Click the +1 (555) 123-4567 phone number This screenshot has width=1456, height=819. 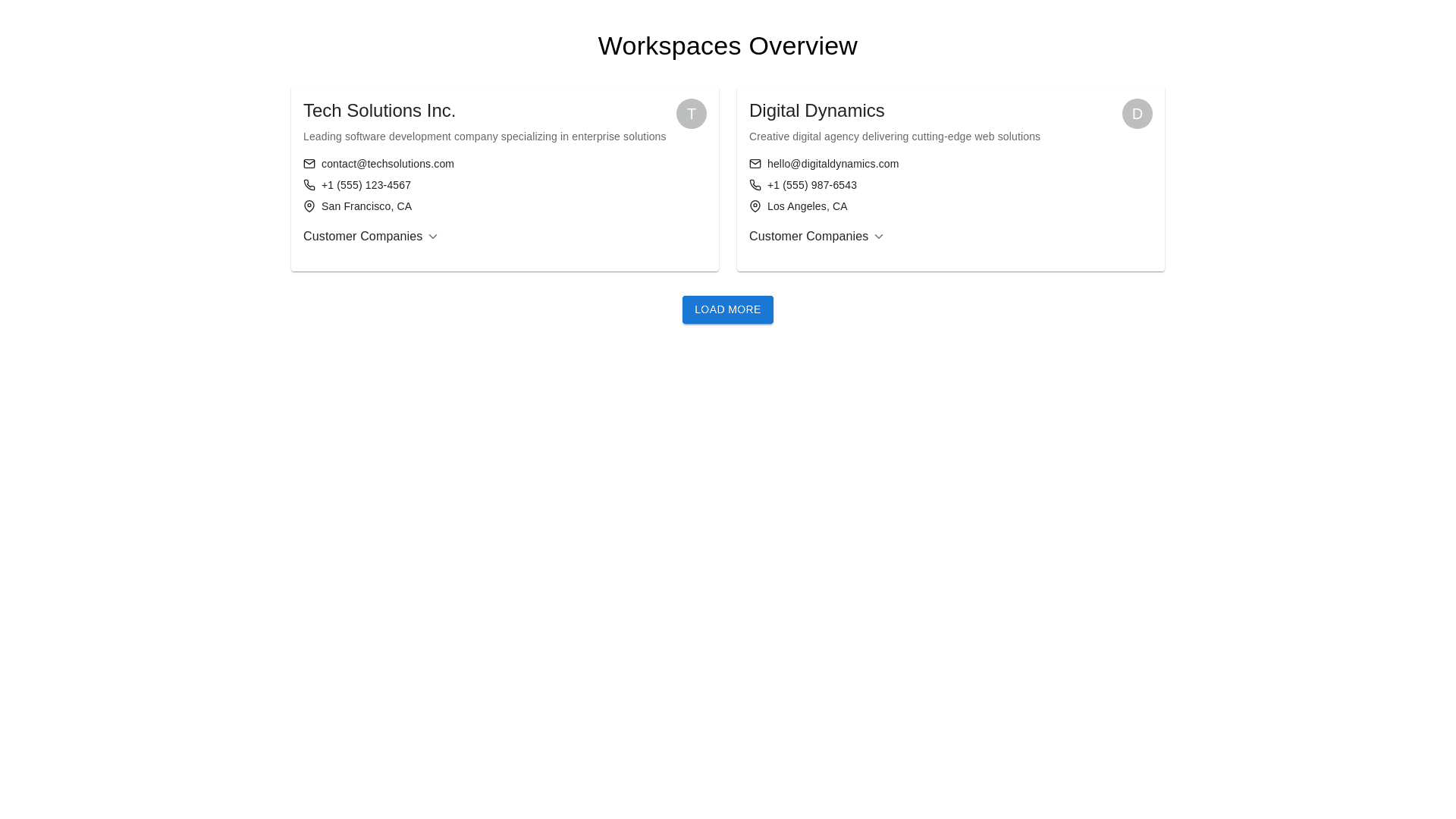click(x=366, y=185)
